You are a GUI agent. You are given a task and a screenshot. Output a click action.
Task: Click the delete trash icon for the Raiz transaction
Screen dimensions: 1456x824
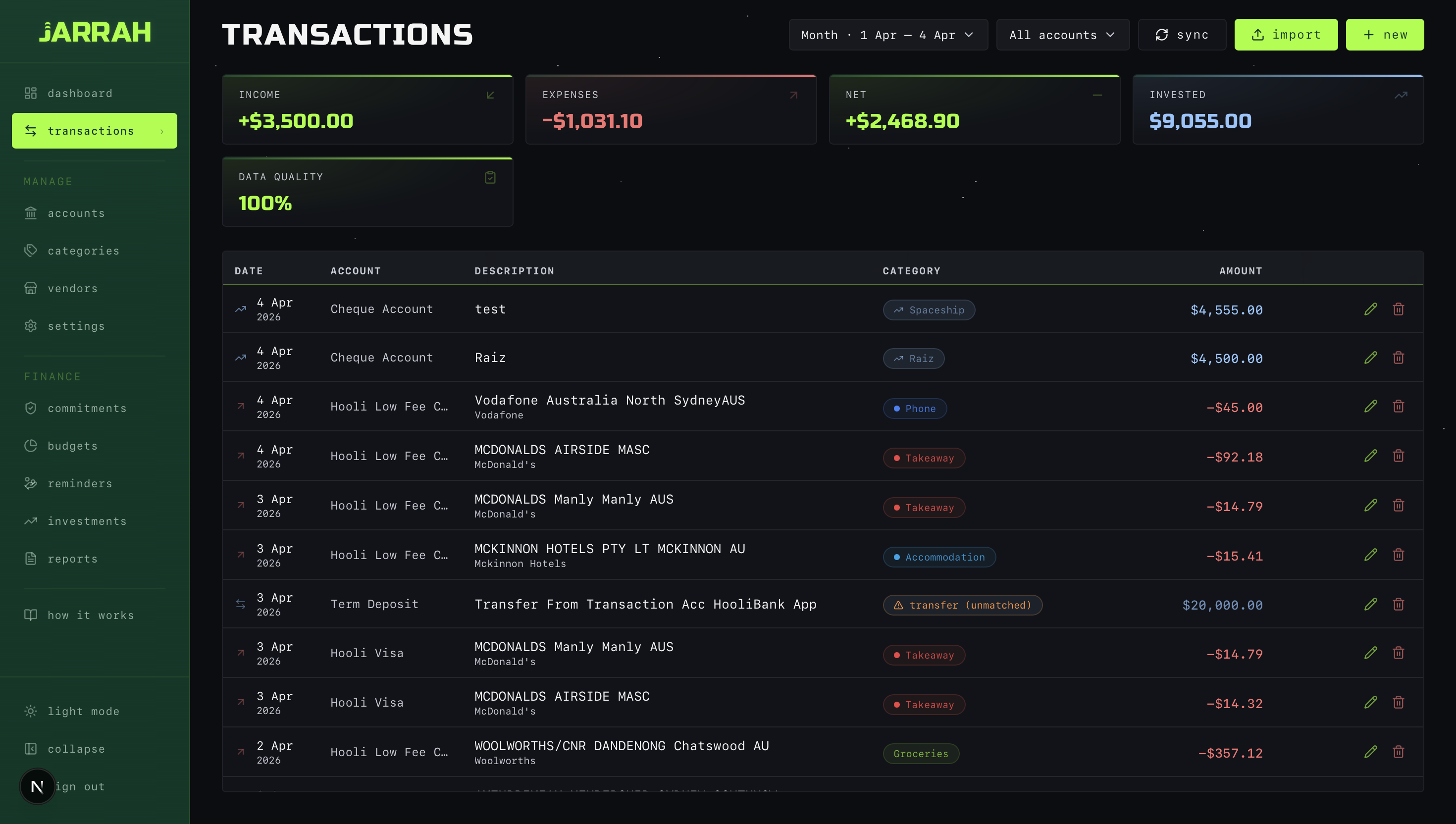click(1398, 357)
